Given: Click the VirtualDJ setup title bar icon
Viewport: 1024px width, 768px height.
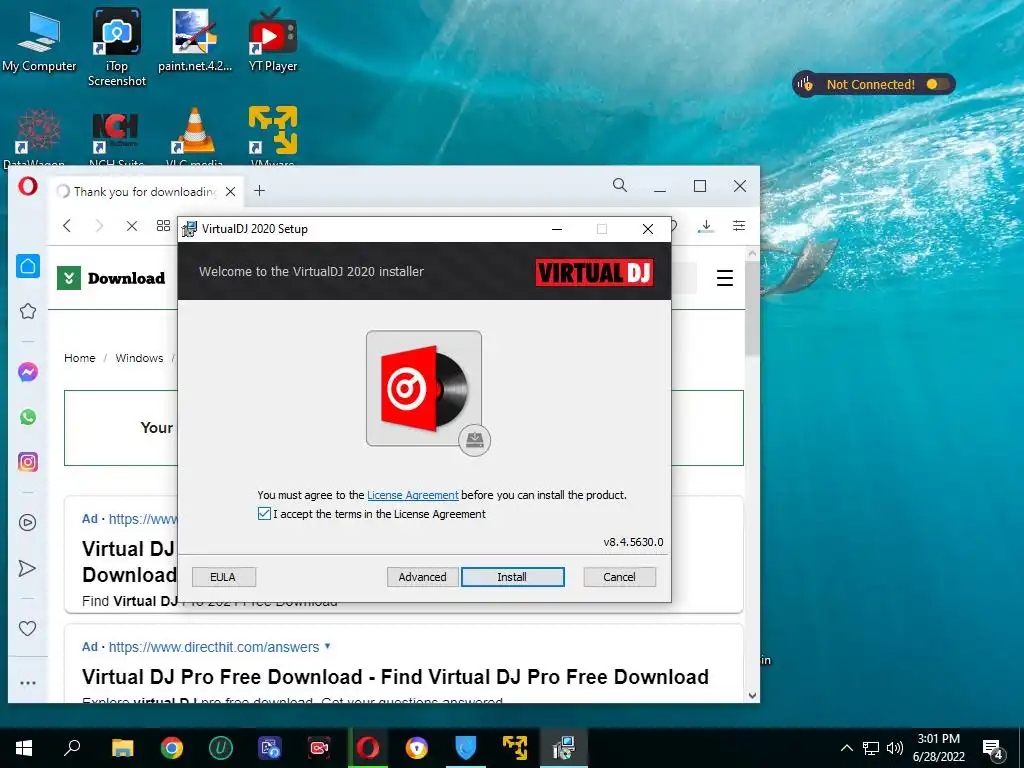Looking at the screenshot, I should coord(189,229).
